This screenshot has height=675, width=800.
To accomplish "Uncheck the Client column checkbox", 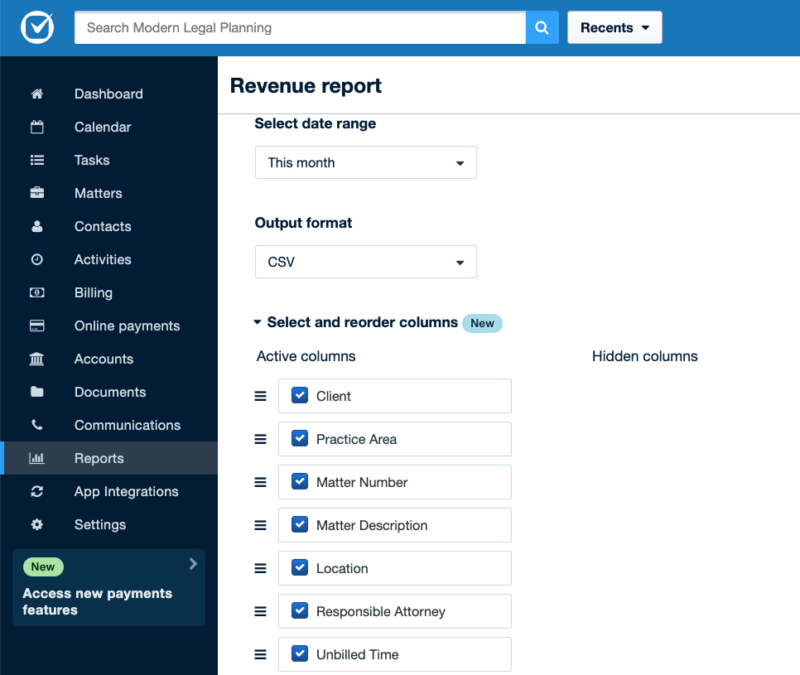I will (x=299, y=395).
